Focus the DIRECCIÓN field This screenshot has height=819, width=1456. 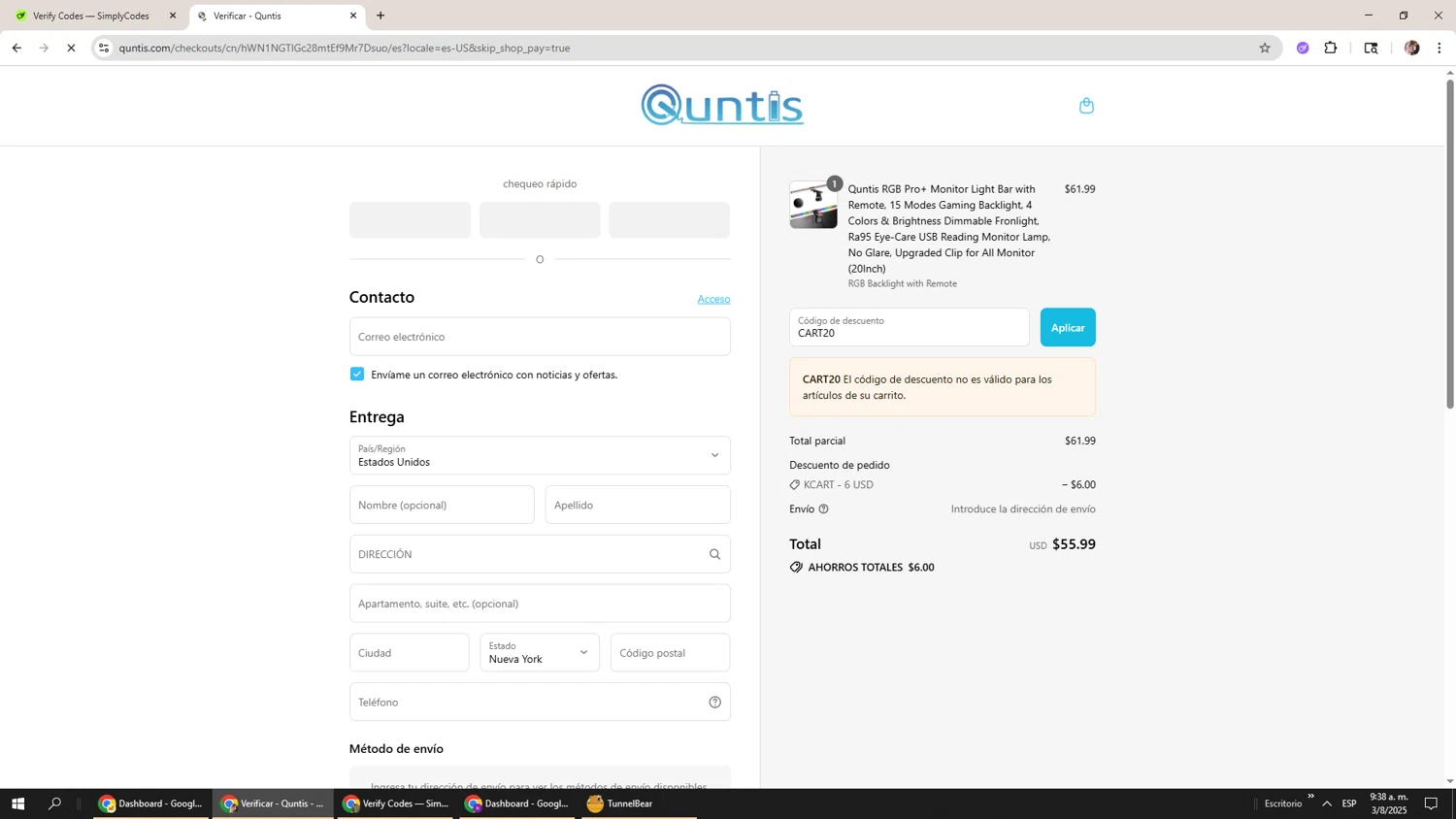click(x=540, y=554)
